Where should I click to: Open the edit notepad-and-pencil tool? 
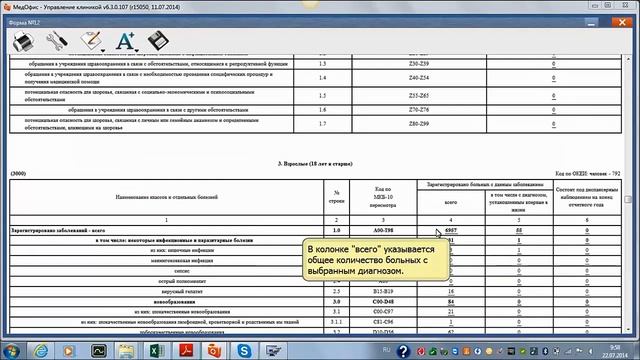(91, 41)
